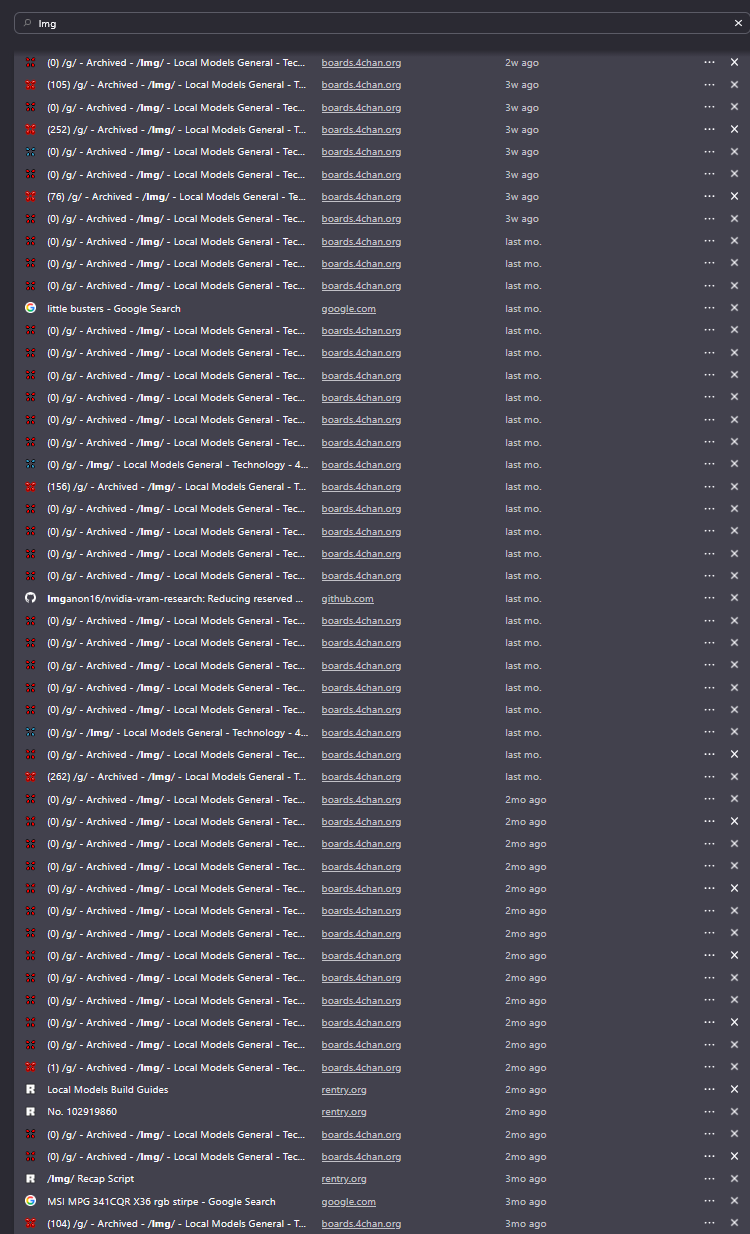Viewport: 750px width, 1234px height.
Task: Click the rentry favicon beside /lmg/ Recap Script
Action: tap(30, 1179)
